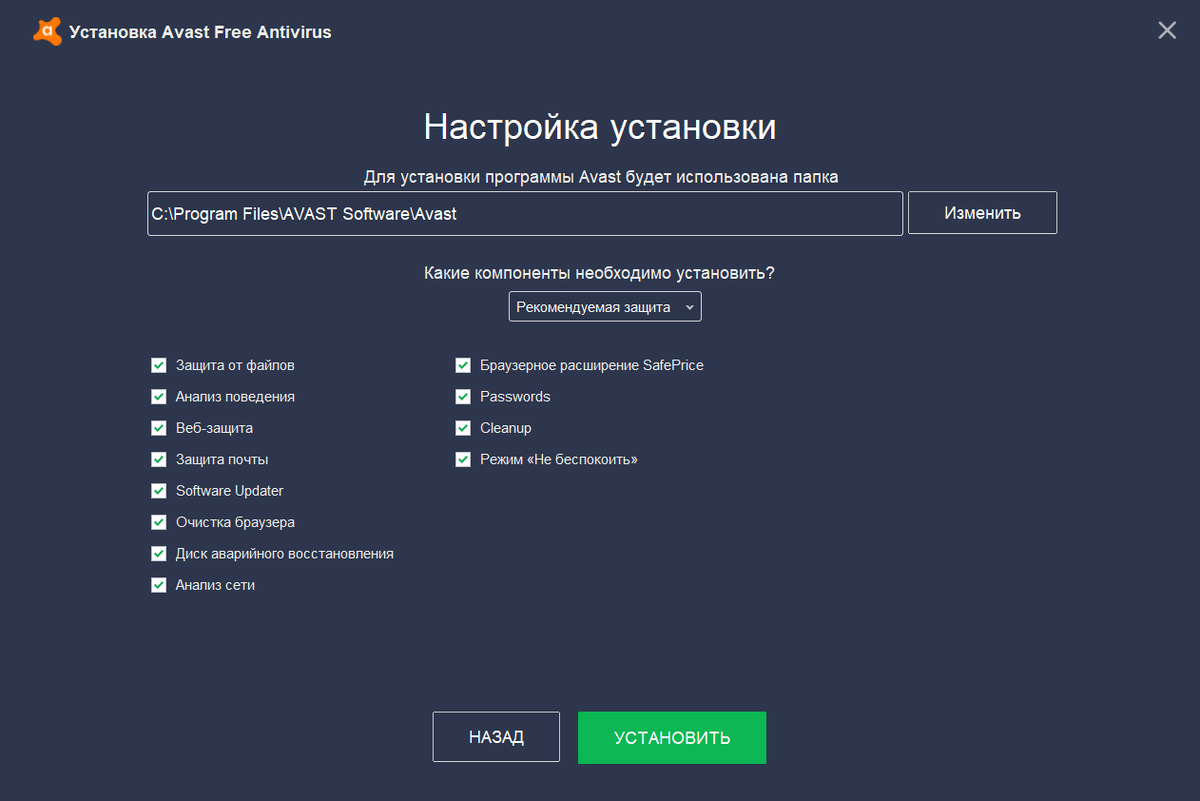
Task: Disable Браузерное расширение SafePrice checkbox
Action: (x=462, y=366)
